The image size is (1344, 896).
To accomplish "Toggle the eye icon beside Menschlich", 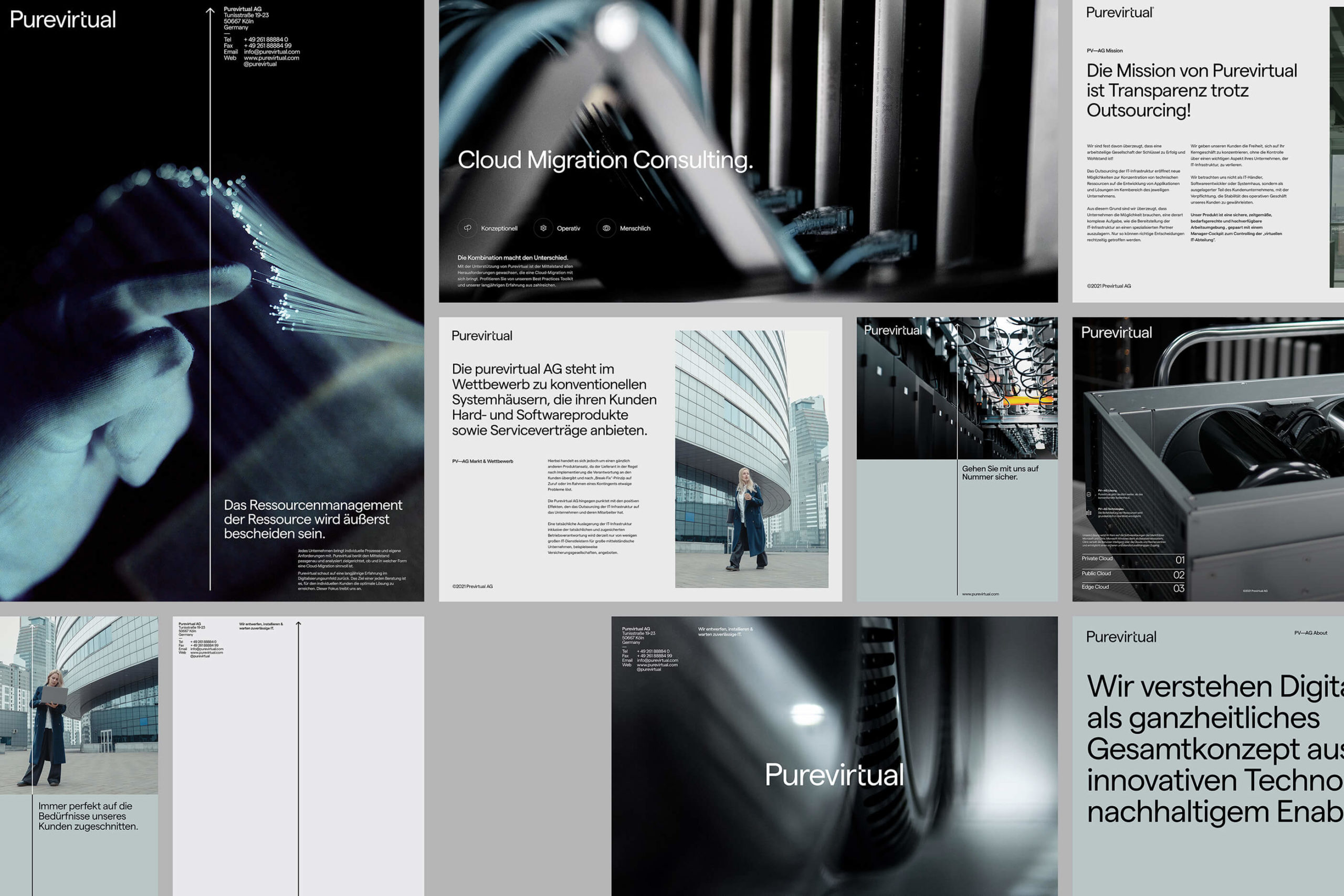I will coord(607,227).
